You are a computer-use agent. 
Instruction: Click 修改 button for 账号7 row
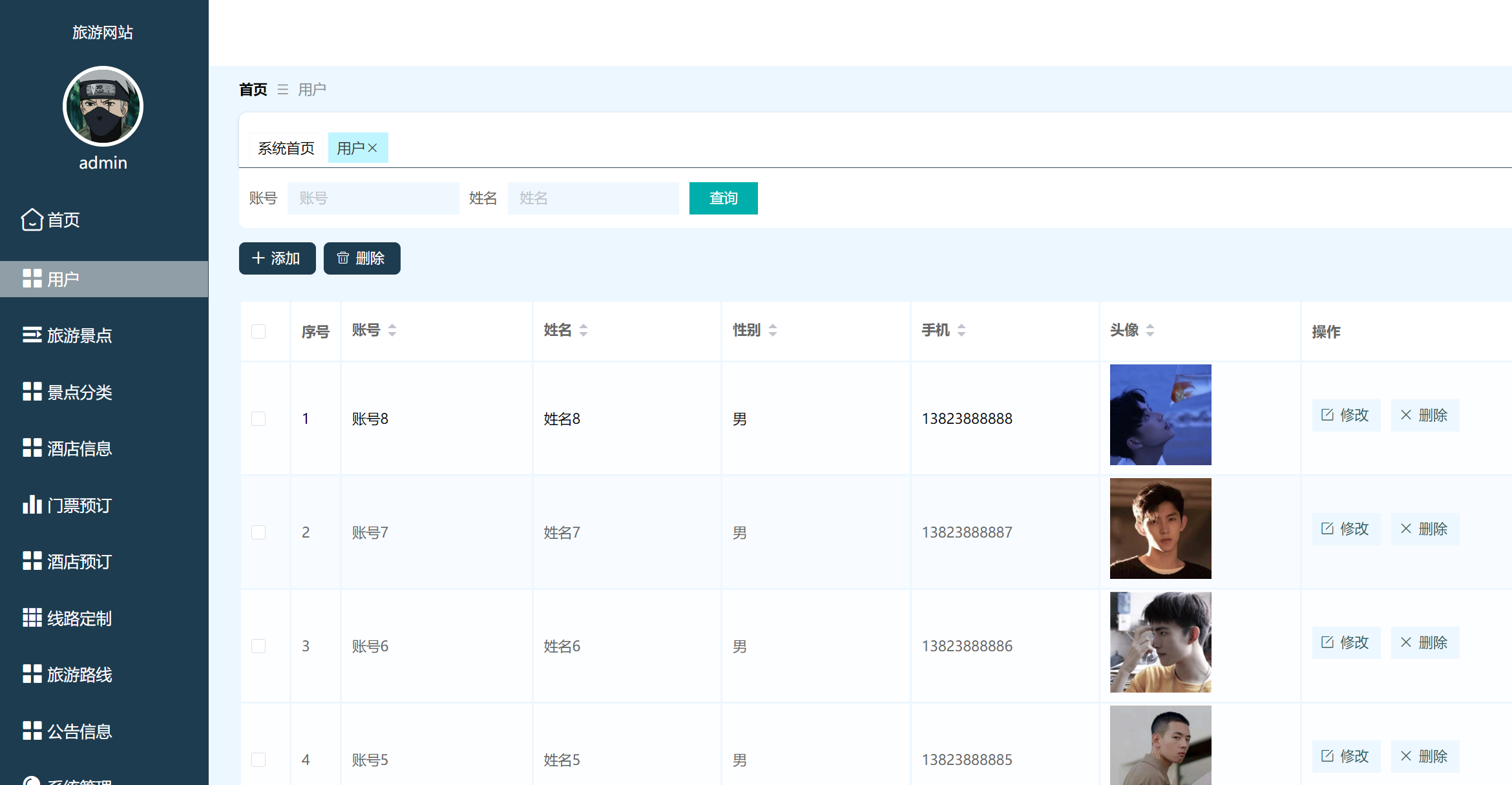click(x=1346, y=529)
